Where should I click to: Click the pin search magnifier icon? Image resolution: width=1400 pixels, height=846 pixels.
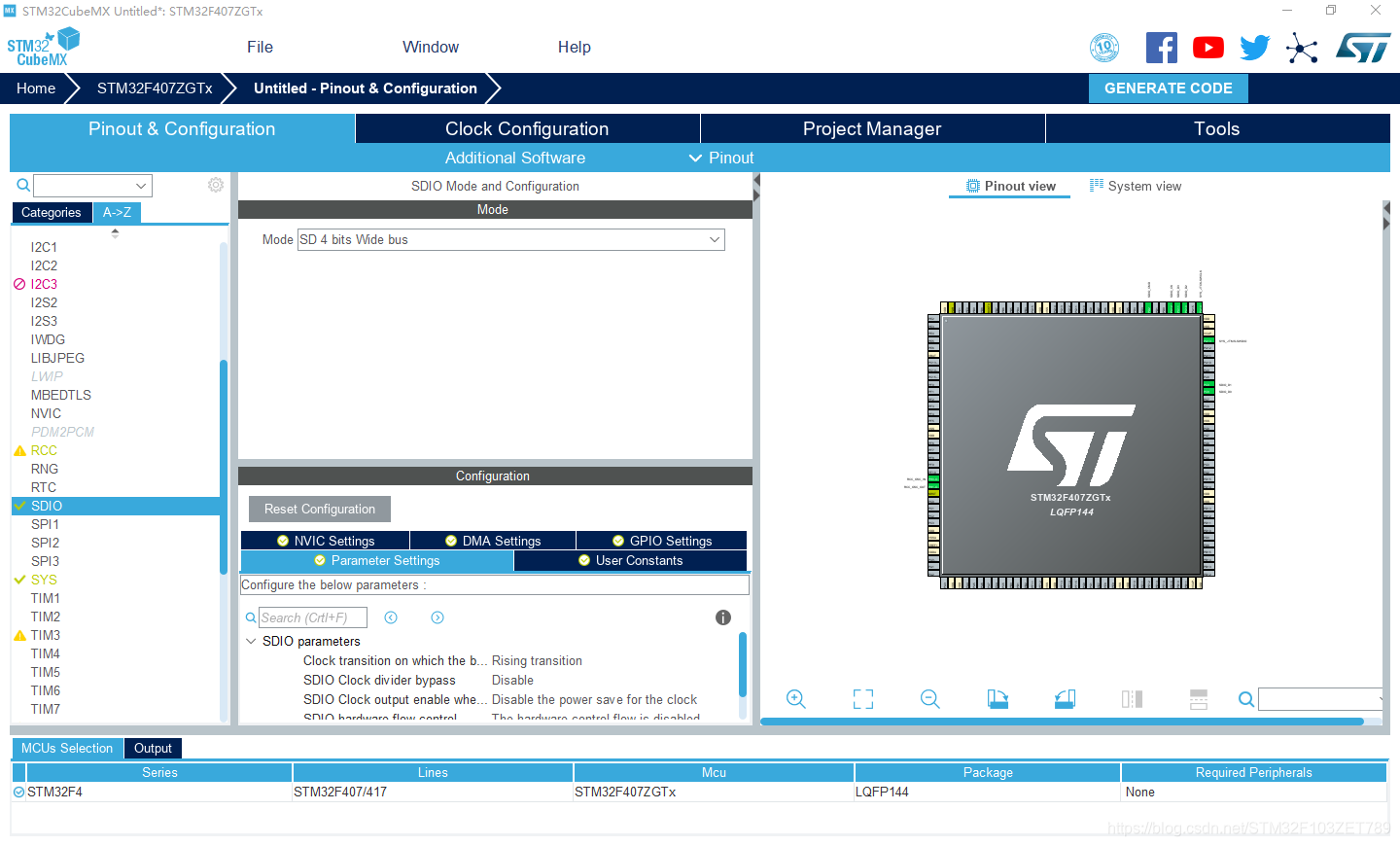click(1245, 699)
